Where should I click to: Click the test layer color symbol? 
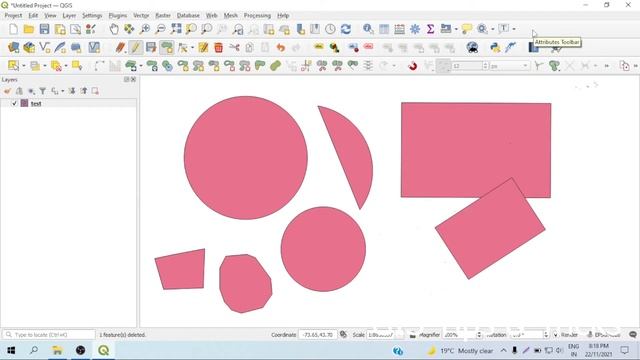point(24,103)
